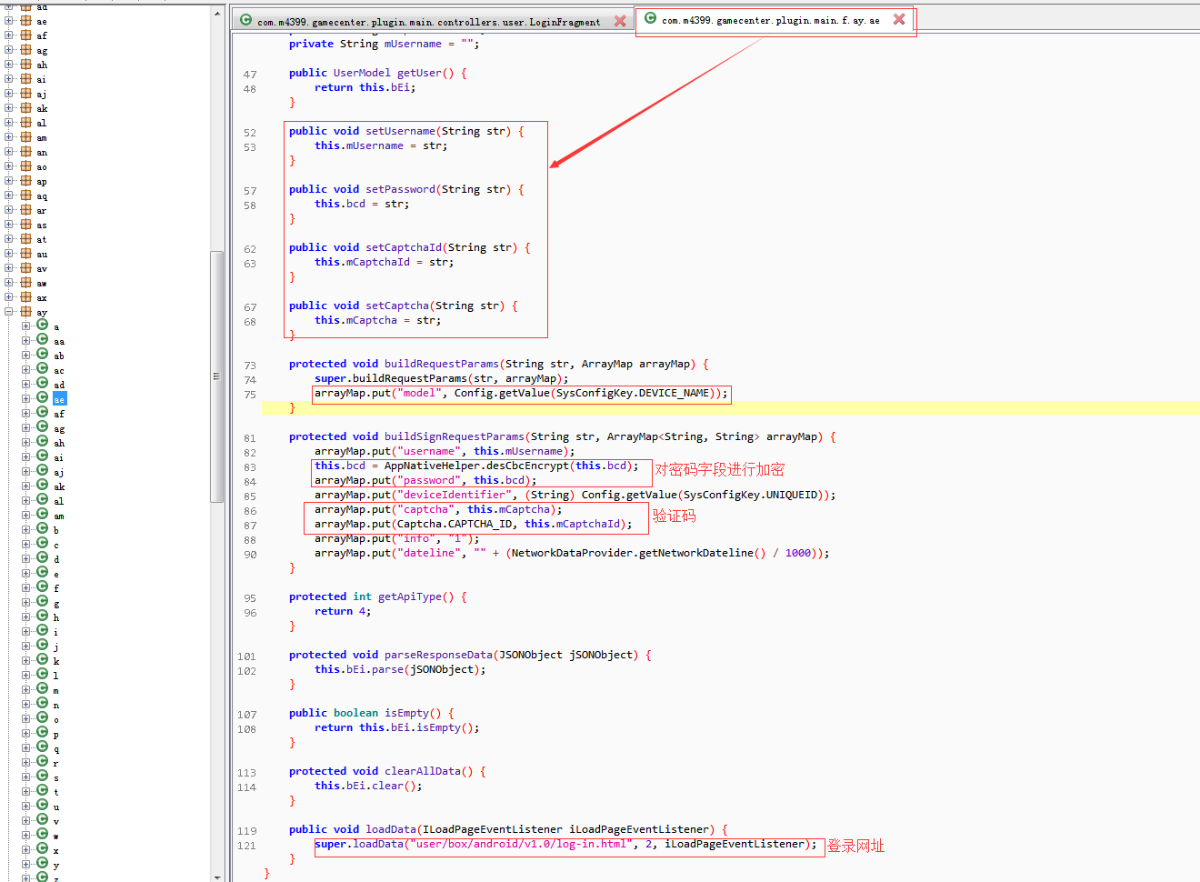Click the green class icon for c
The width and height of the screenshot is (1200, 882).
[43, 544]
